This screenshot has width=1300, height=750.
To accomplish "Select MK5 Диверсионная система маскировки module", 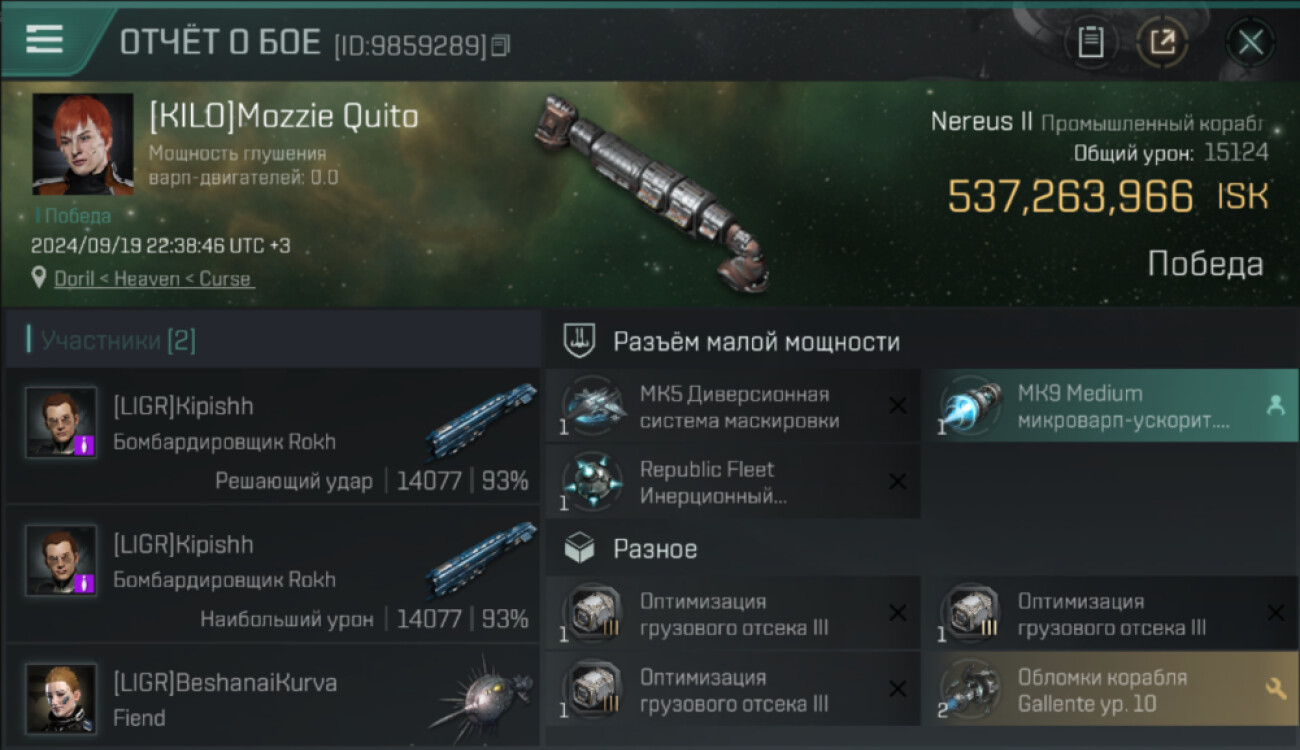I will 733,406.
